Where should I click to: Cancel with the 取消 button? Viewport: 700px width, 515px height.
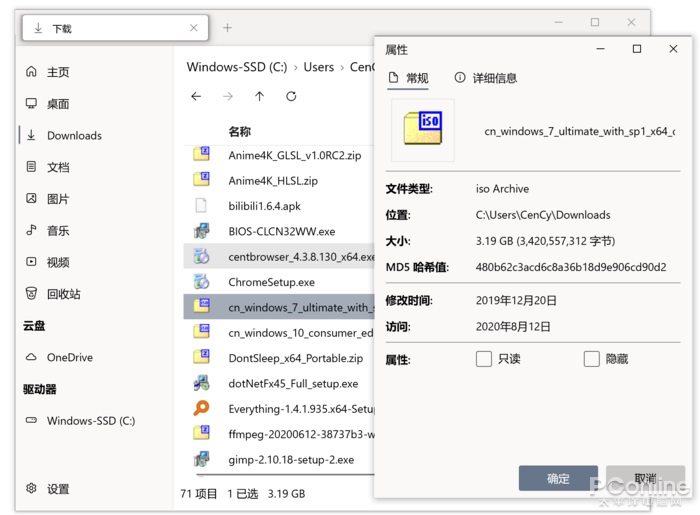pyautogui.click(x=646, y=478)
